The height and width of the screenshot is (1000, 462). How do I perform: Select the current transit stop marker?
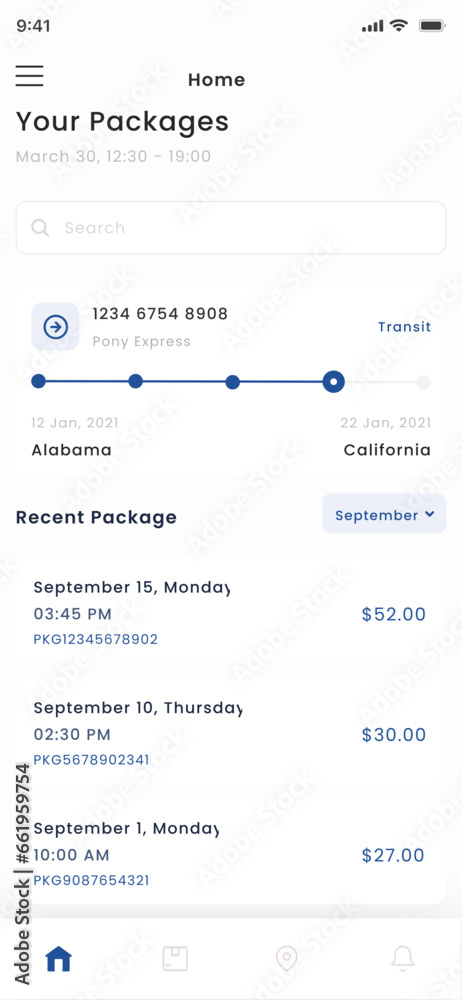[333, 382]
